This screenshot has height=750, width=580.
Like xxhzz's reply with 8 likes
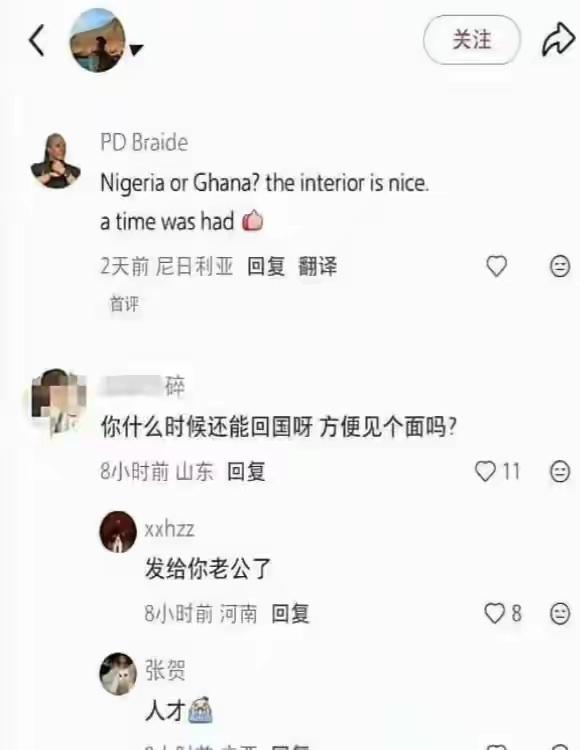pos(495,613)
